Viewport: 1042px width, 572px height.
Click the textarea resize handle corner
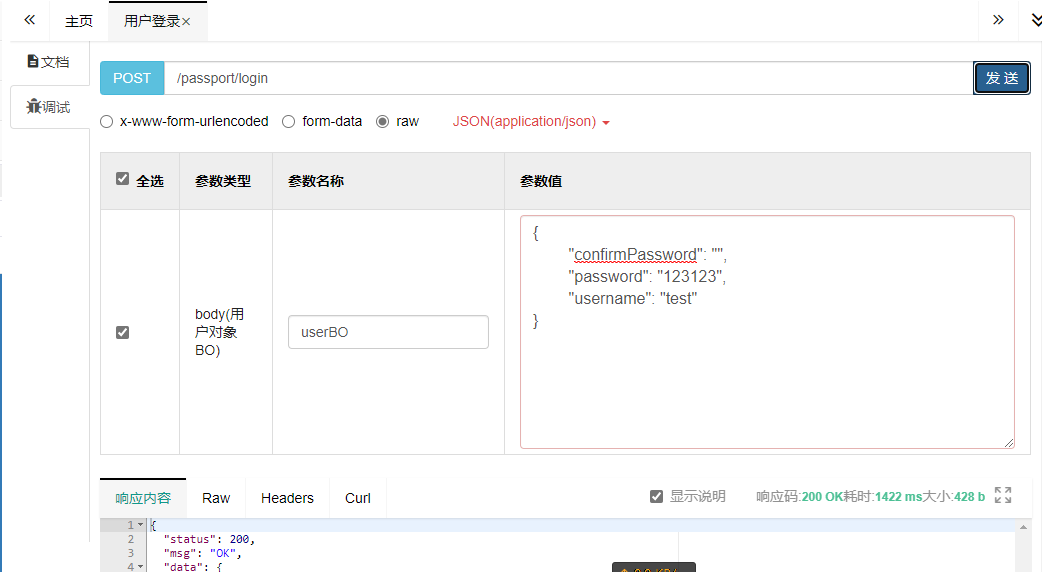1009,443
